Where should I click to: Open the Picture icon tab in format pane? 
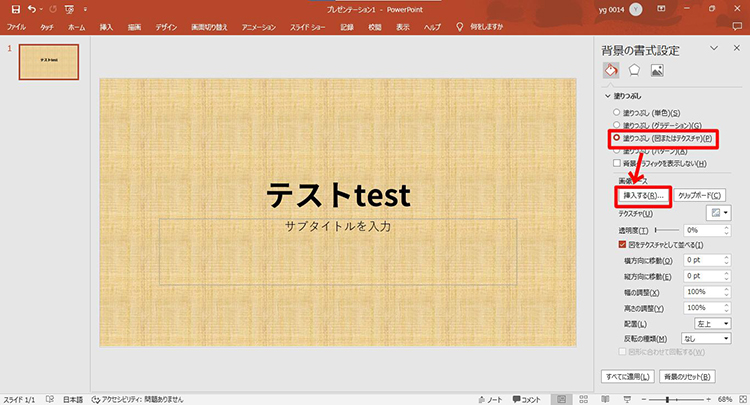coord(657,70)
